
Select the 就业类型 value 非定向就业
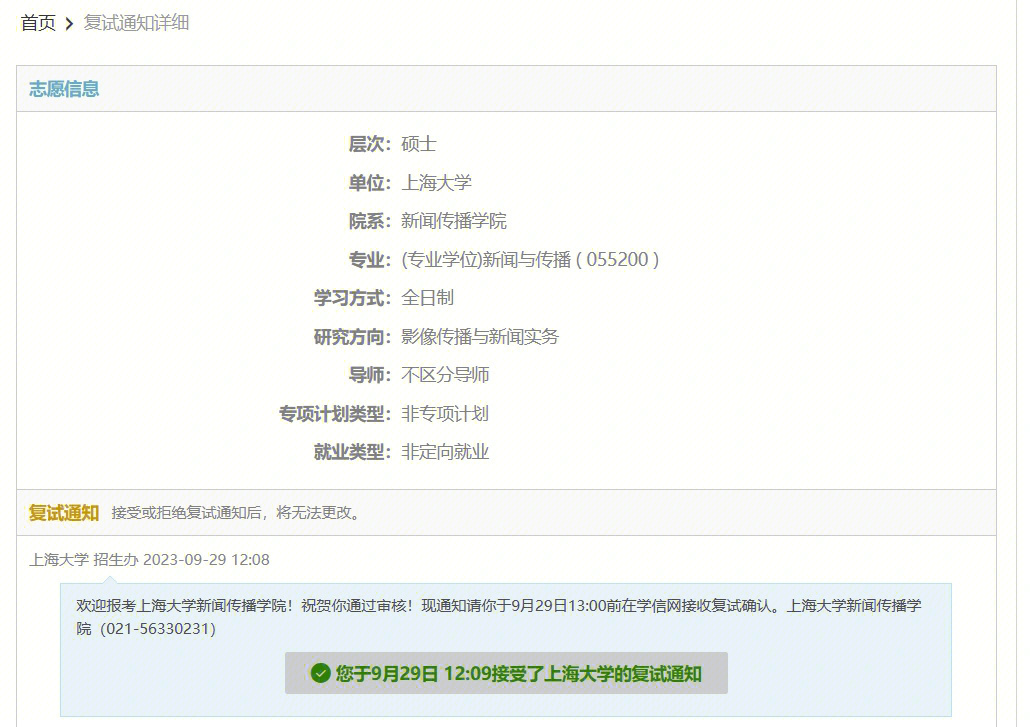pos(445,452)
